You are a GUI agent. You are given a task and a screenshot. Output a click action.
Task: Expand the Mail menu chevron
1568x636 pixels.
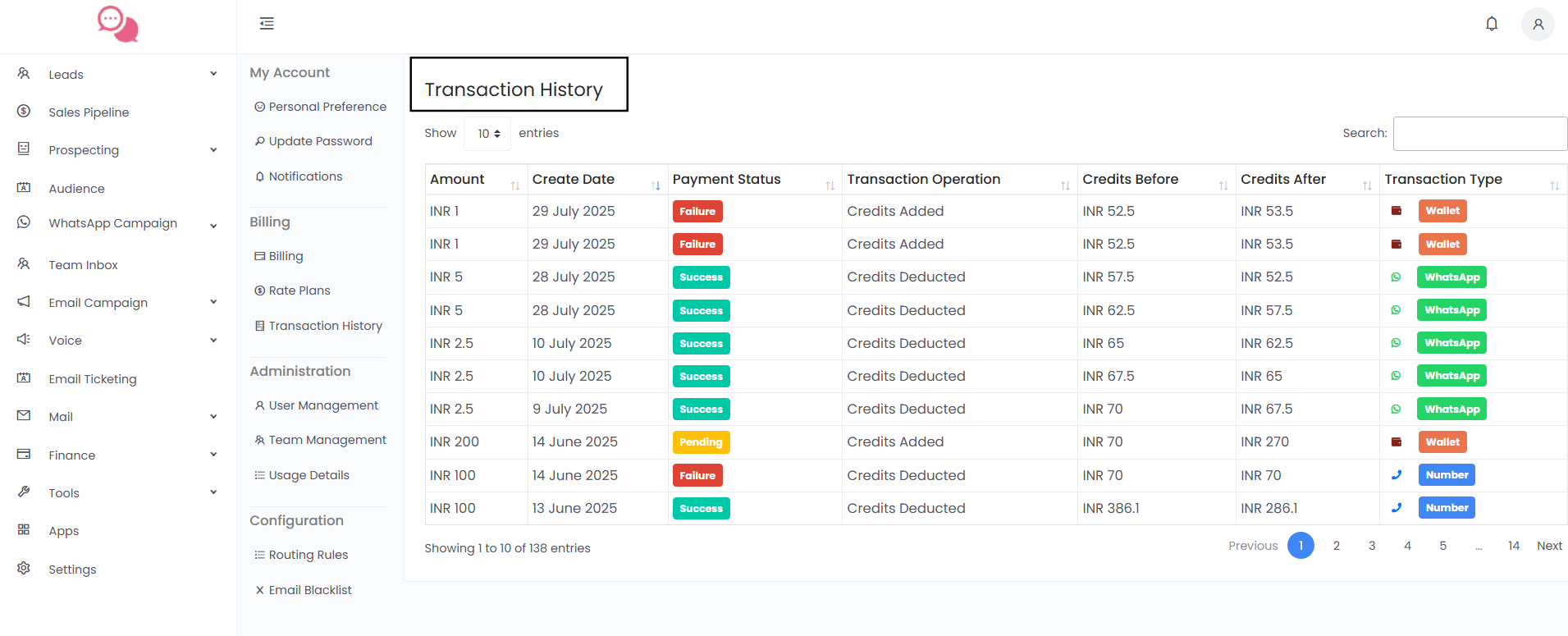point(213,416)
